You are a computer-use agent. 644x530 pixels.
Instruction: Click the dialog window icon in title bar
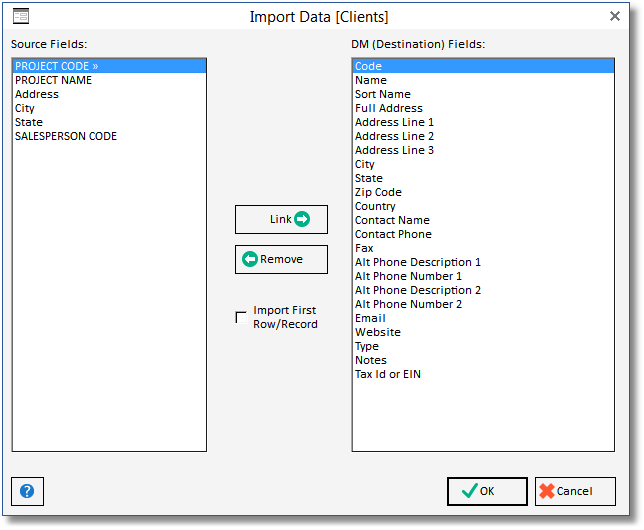tap(21, 16)
